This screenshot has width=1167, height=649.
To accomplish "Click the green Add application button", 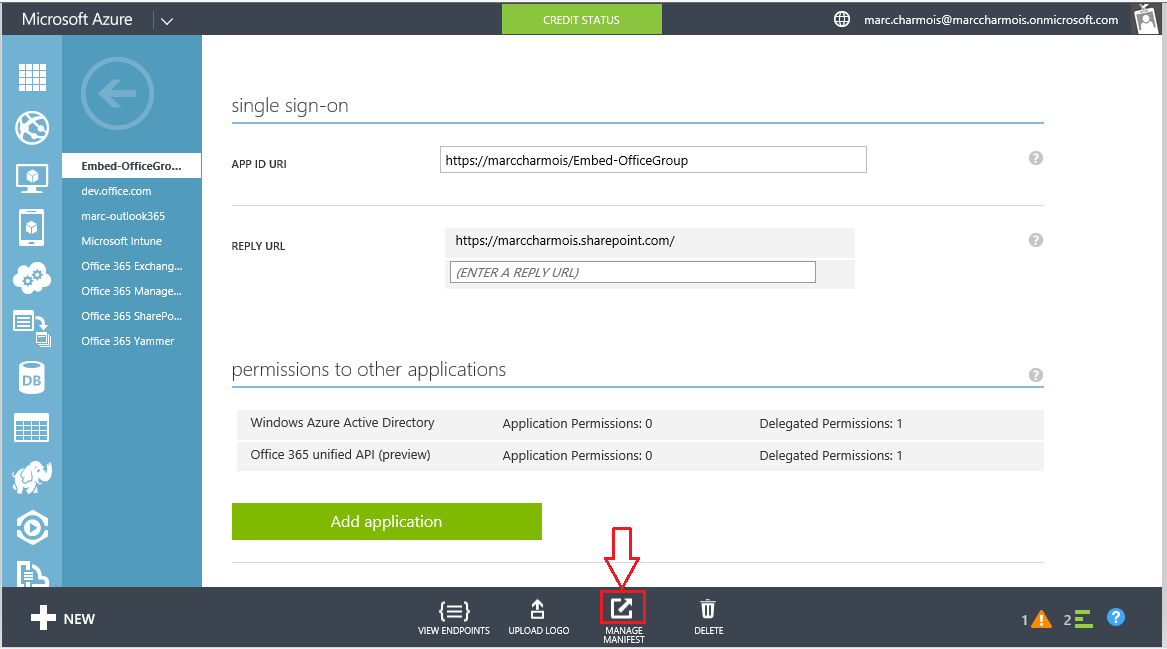I will (x=386, y=521).
